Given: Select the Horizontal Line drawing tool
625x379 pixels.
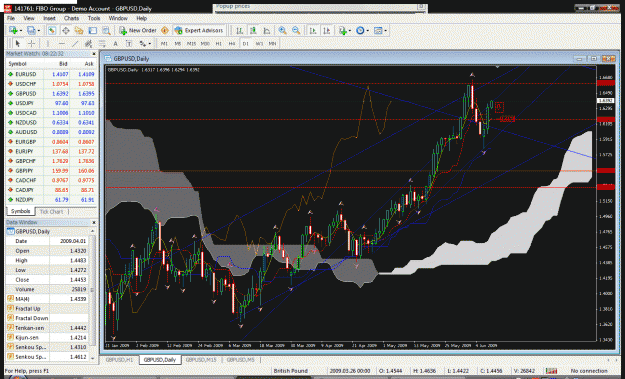Looking at the screenshot, I should coord(61,43).
